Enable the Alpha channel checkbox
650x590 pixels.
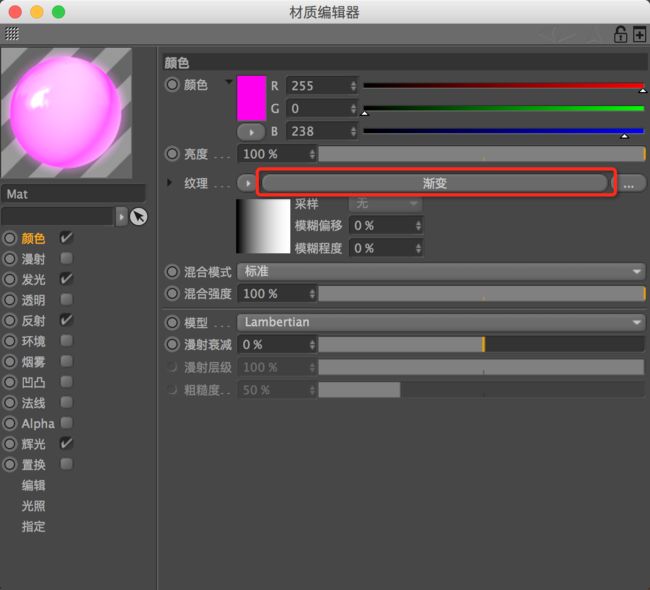coord(66,423)
